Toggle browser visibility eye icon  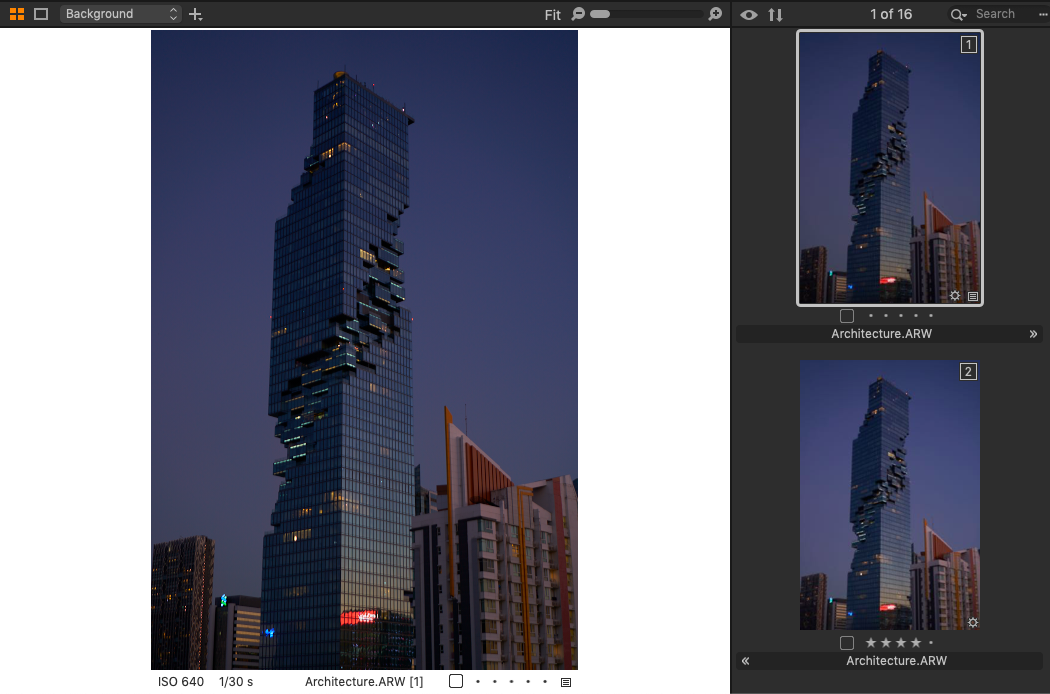coord(749,15)
